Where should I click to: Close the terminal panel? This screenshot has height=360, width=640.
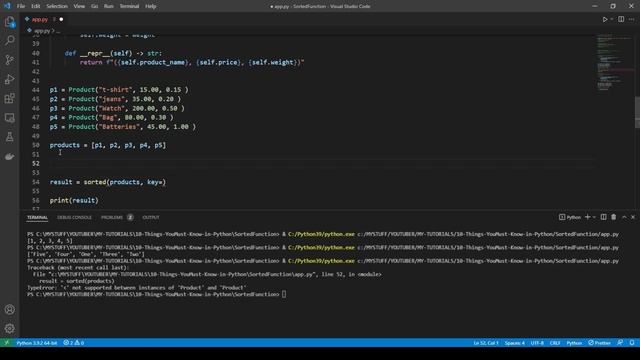tap(633, 217)
